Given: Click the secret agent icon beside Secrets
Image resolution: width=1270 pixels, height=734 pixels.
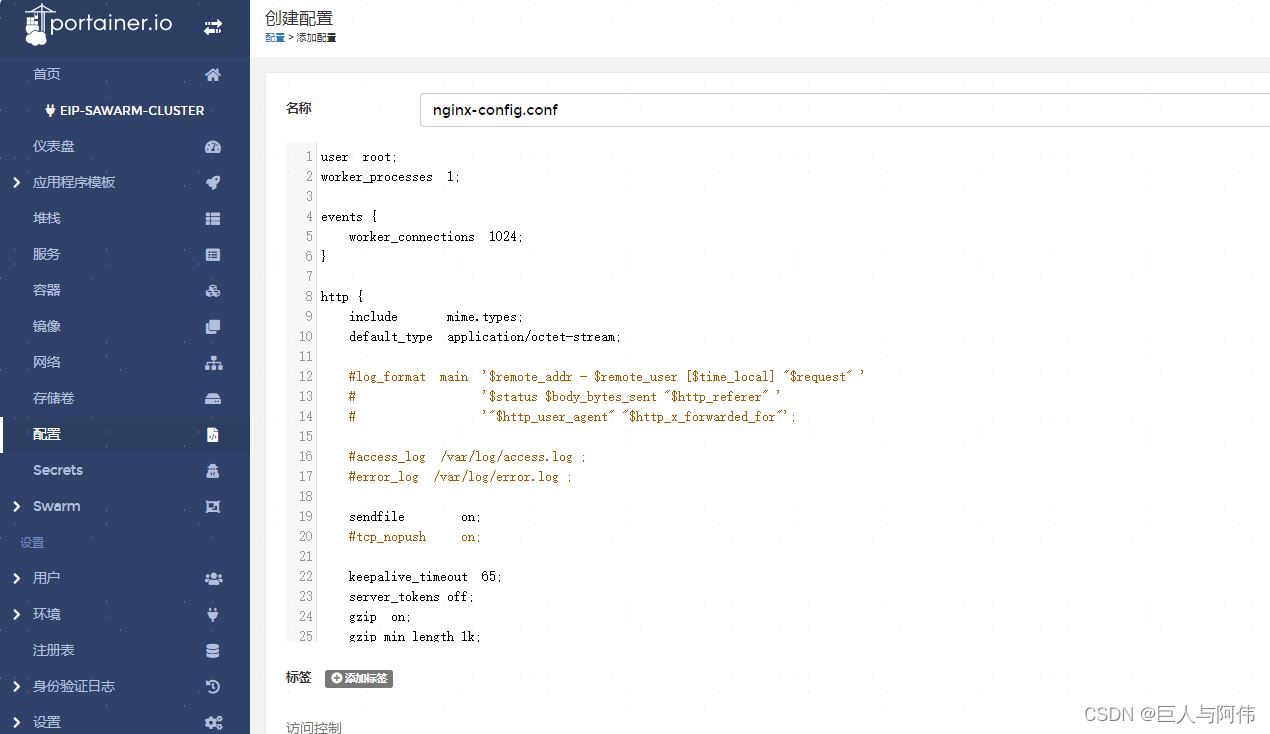Looking at the screenshot, I should [212, 470].
